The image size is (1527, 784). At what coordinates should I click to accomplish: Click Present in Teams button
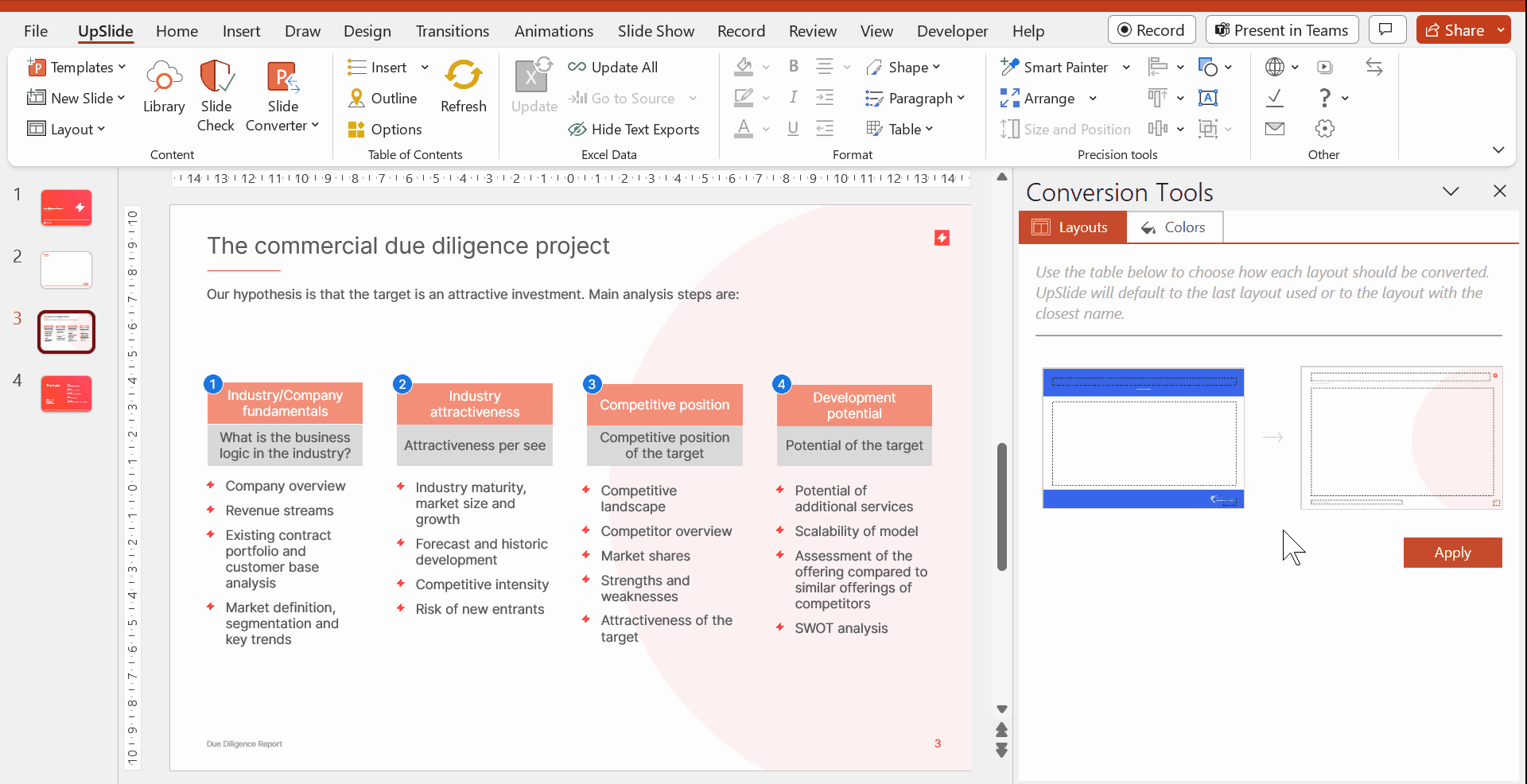tap(1280, 30)
